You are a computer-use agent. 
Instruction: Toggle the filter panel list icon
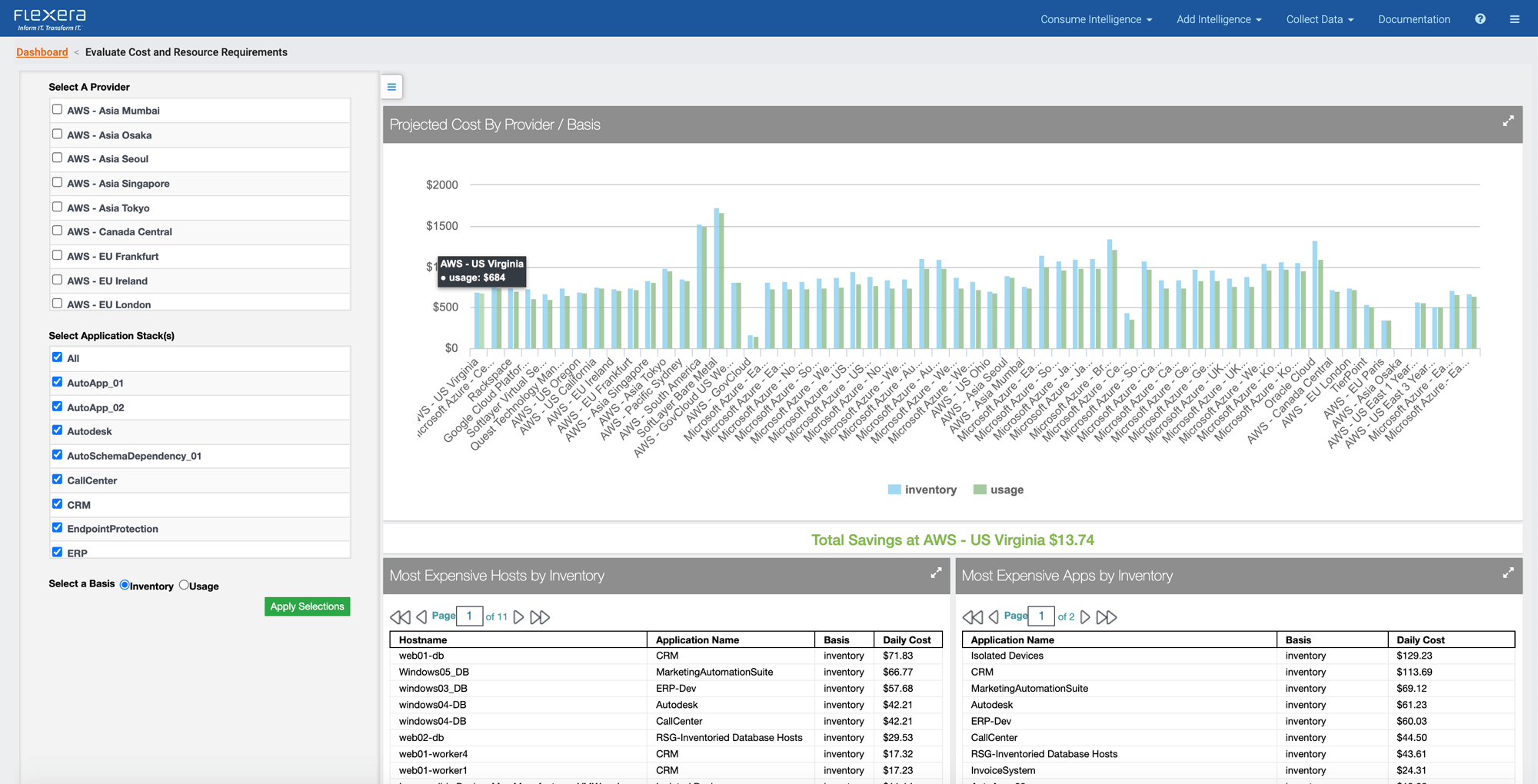(x=391, y=87)
